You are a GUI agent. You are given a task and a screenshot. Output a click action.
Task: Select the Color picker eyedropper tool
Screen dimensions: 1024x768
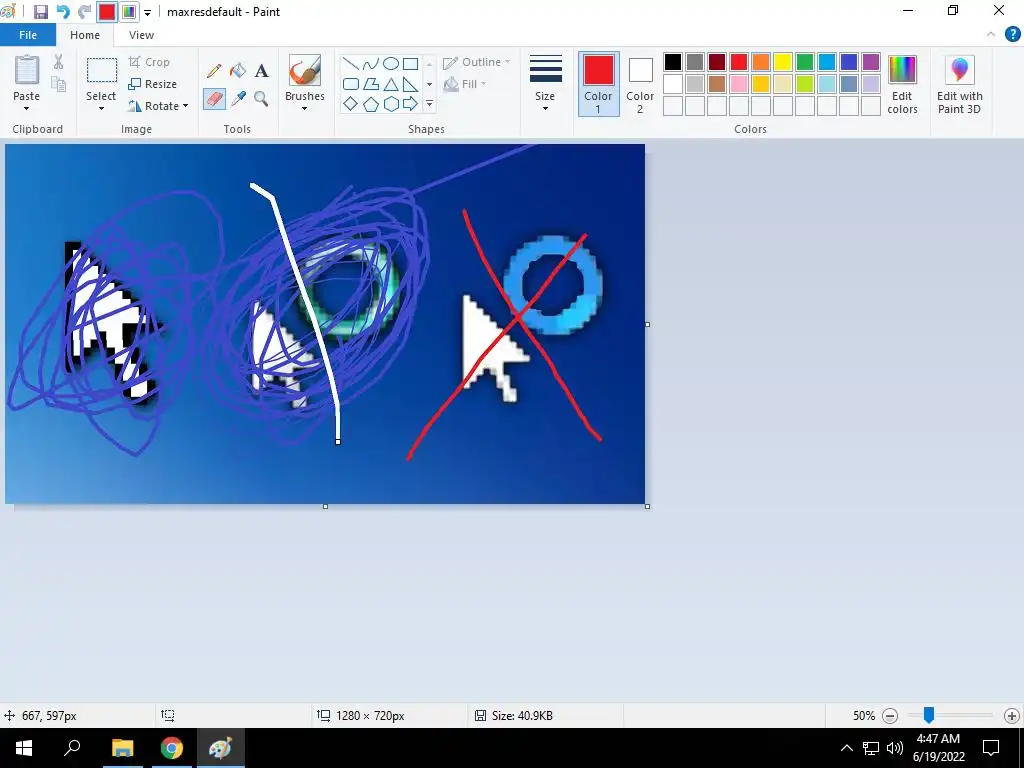point(238,99)
